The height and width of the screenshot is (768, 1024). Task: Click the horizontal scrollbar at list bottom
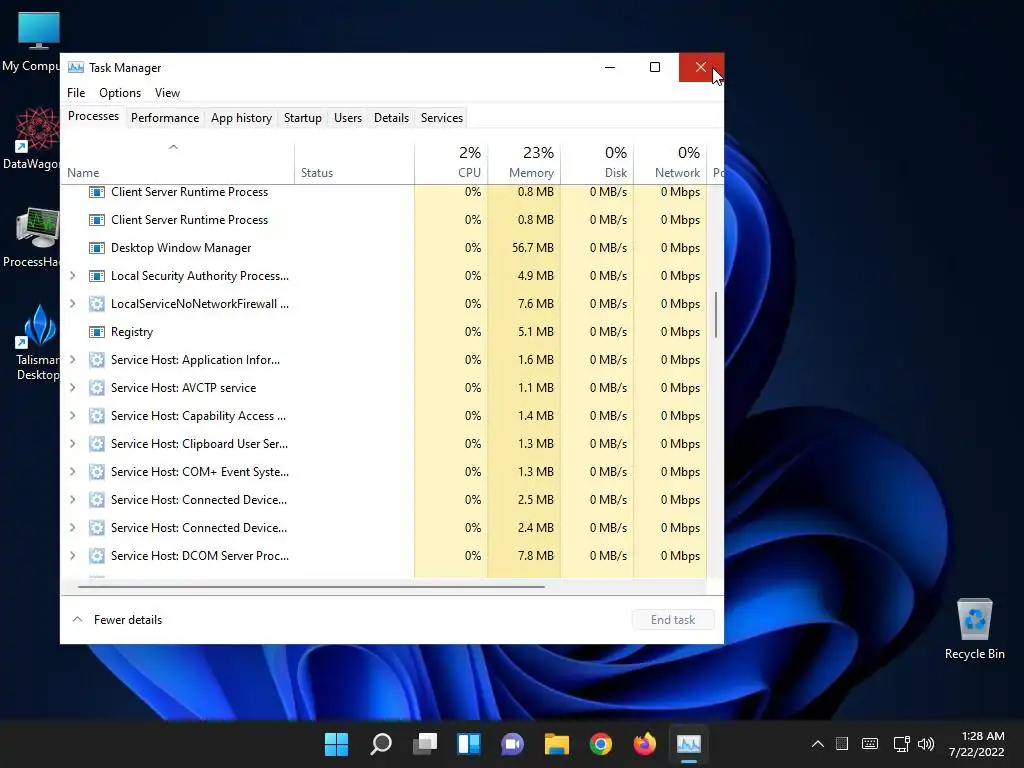(x=311, y=587)
